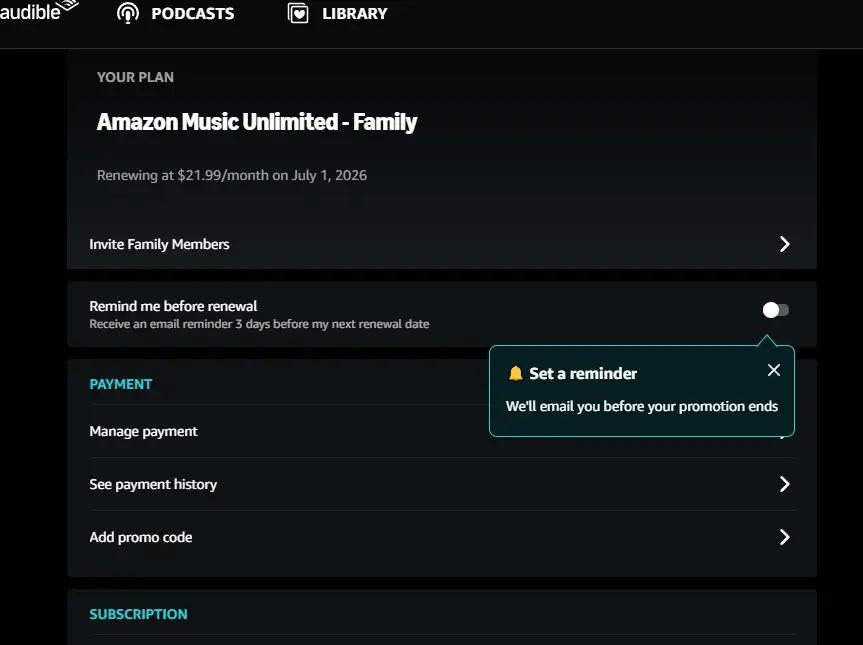Click the bell icon in reminder tooltip
The height and width of the screenshot is (645, 863).
[x=515, y=373]
